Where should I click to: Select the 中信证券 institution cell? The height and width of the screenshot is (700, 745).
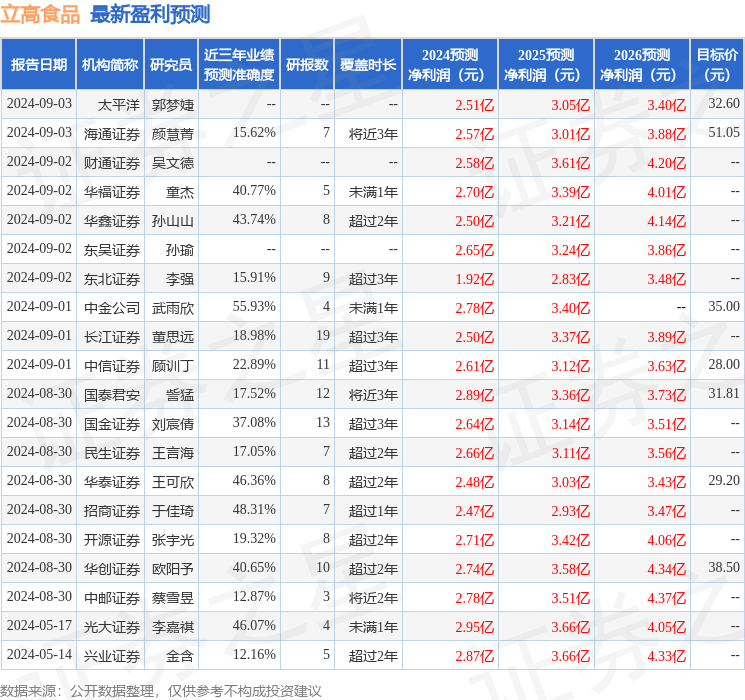[112, 365]
